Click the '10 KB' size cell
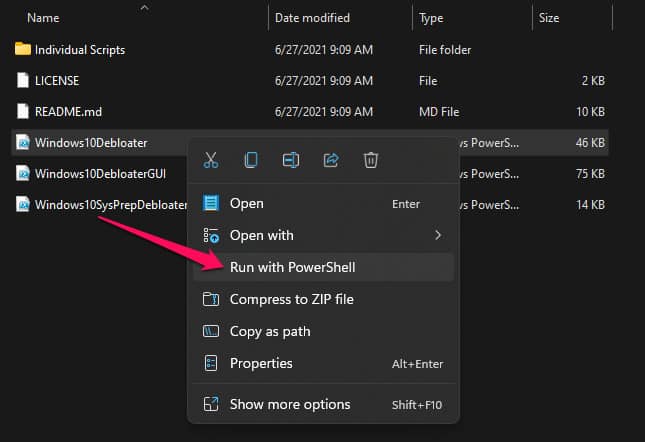The image size is (645, 442). point(590,112)
